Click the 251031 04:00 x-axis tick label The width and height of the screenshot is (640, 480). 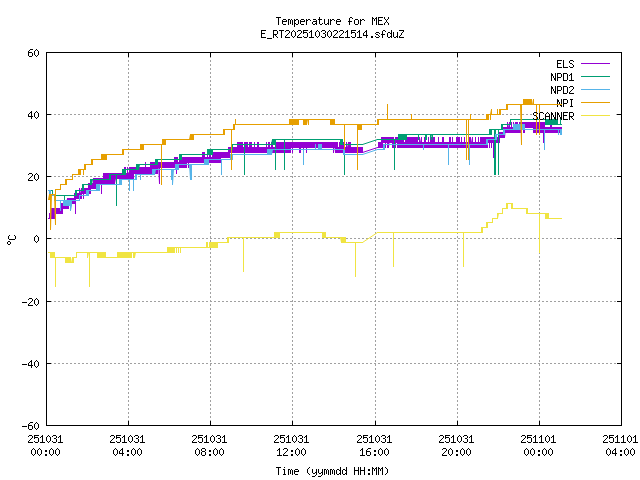tap(128, 445)
